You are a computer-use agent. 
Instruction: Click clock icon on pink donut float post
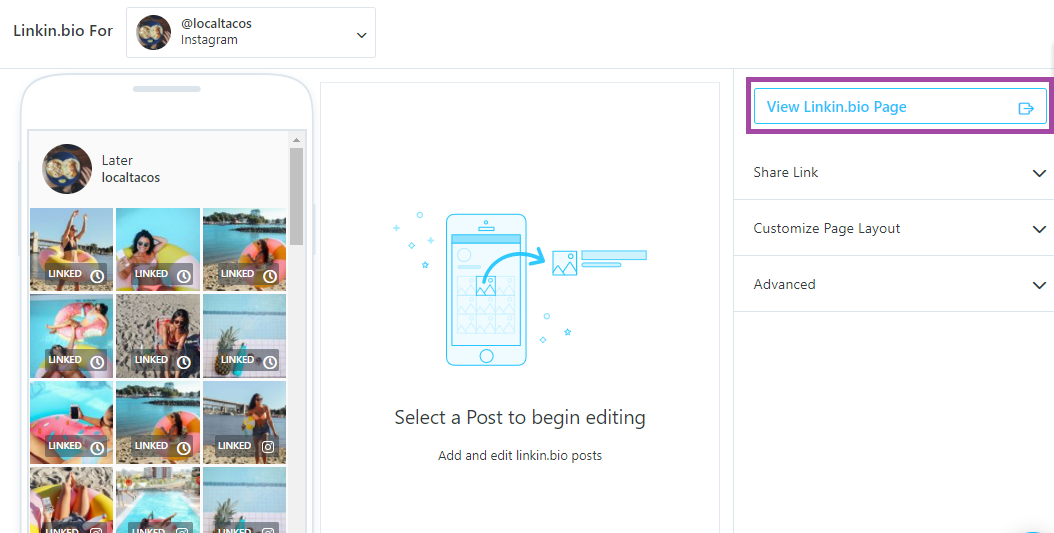(x=97, y=362)
